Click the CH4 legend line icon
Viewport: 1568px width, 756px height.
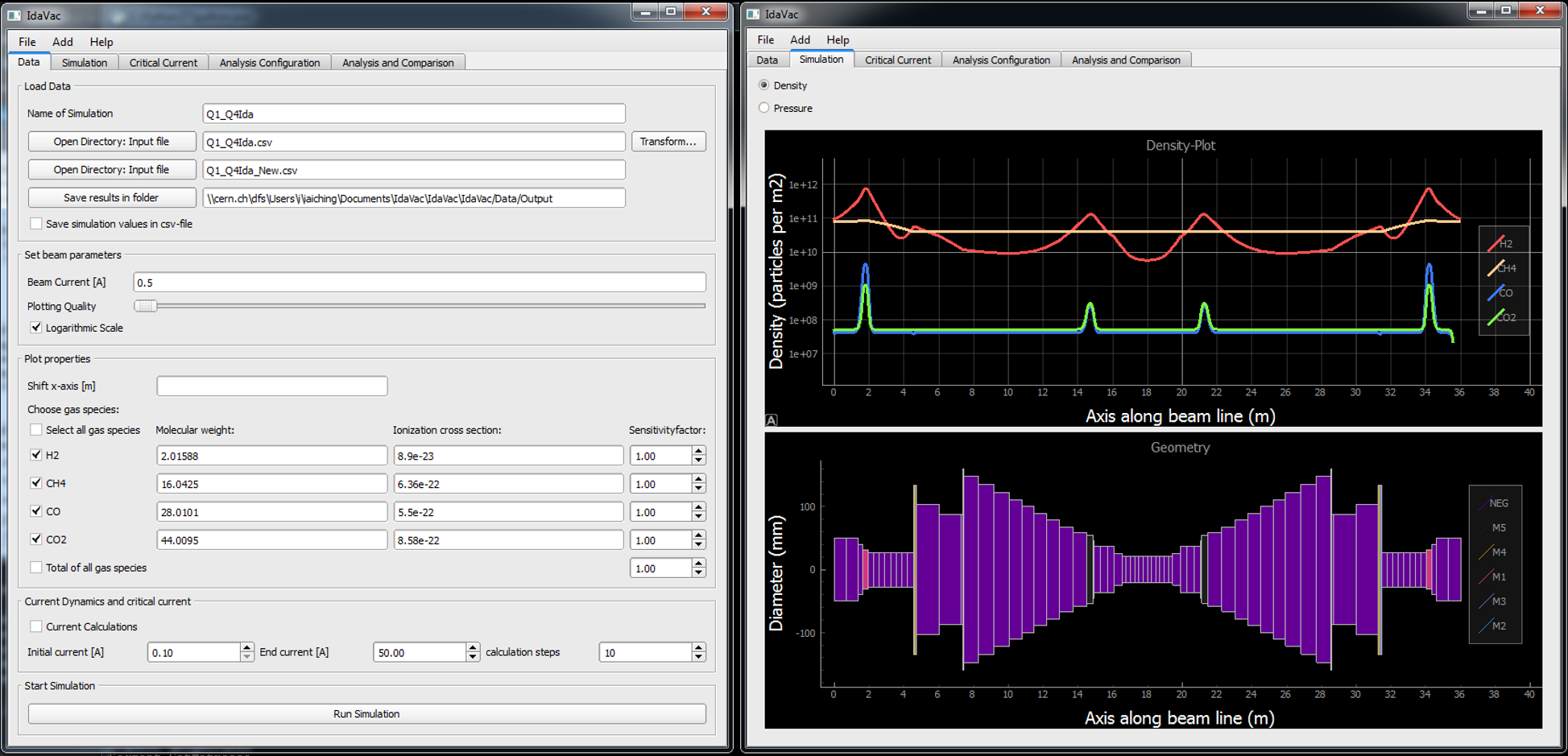point(1496,269)
